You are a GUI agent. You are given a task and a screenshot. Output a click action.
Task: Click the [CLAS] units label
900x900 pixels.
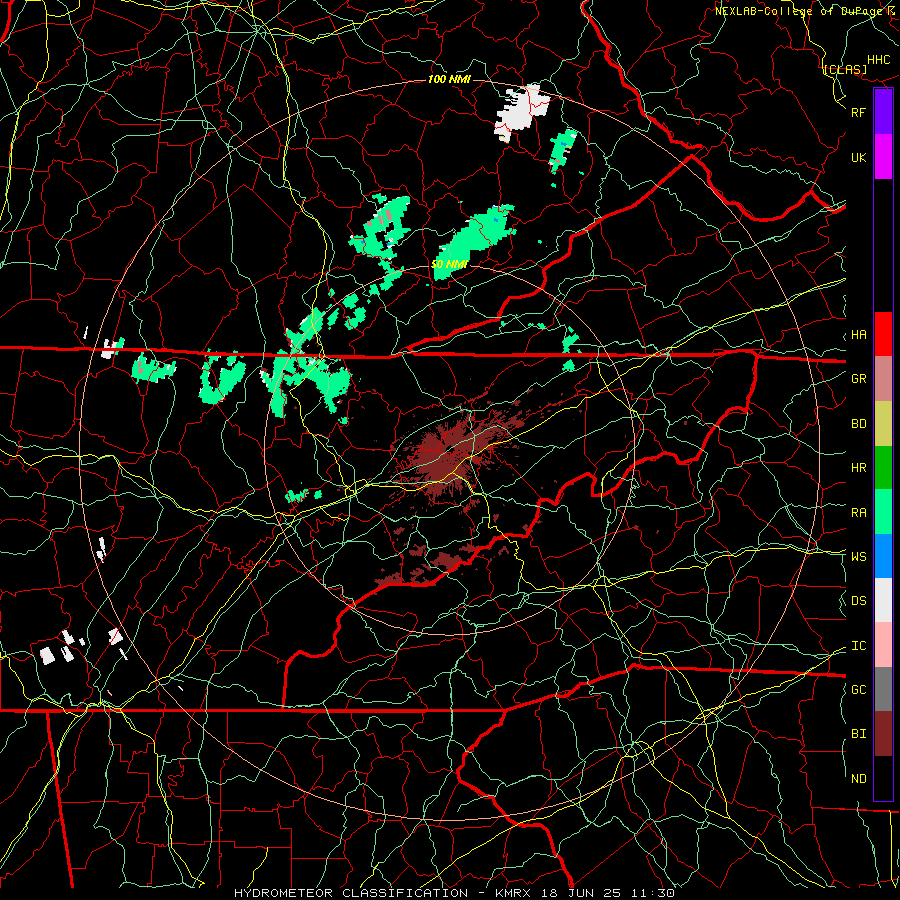coord(845,70)
